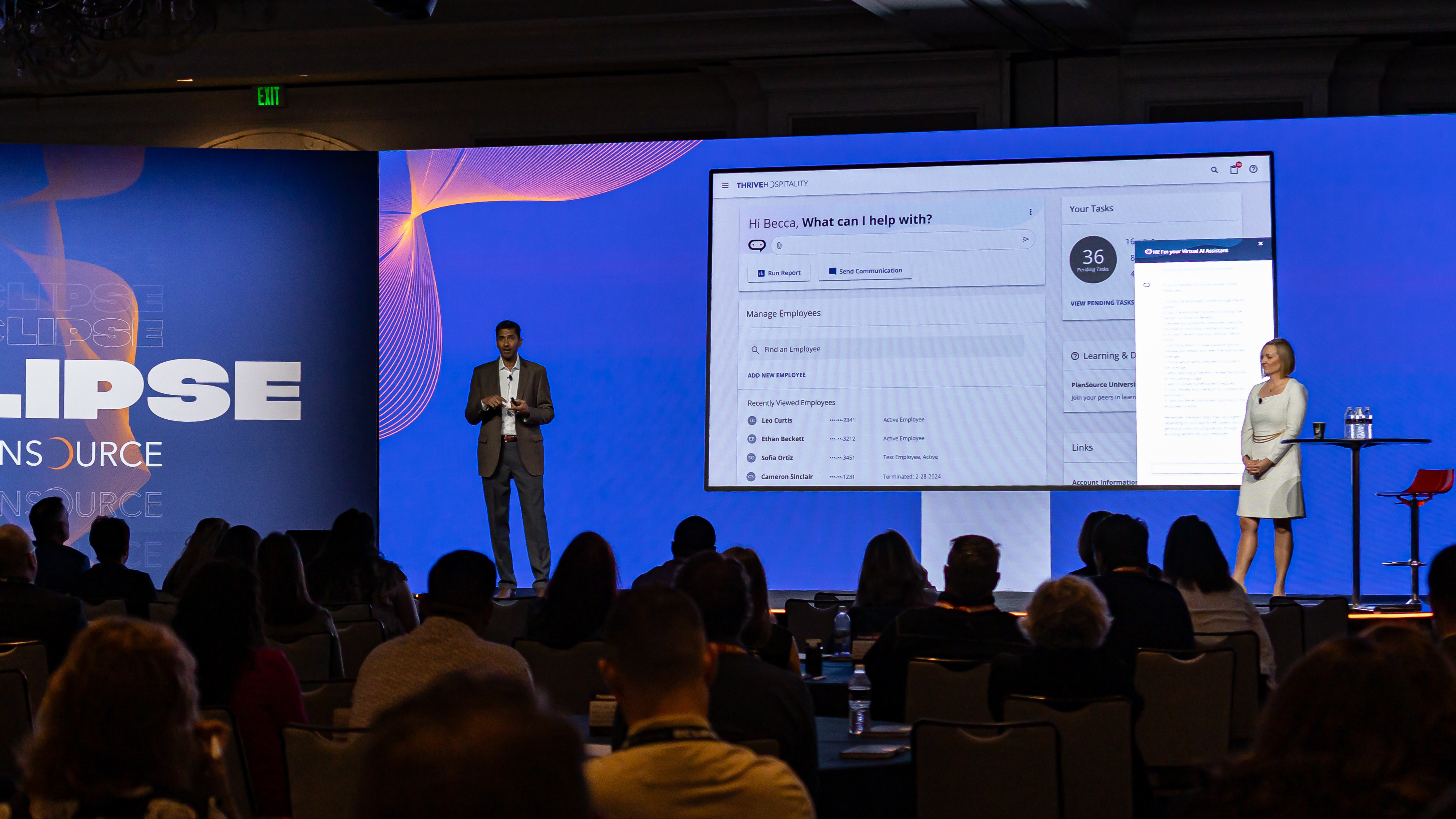Viewport: 1456px width, 819px height.
Task: Click the CS avatar for Cameron Sinclair
Action: [x=751, y=477]
